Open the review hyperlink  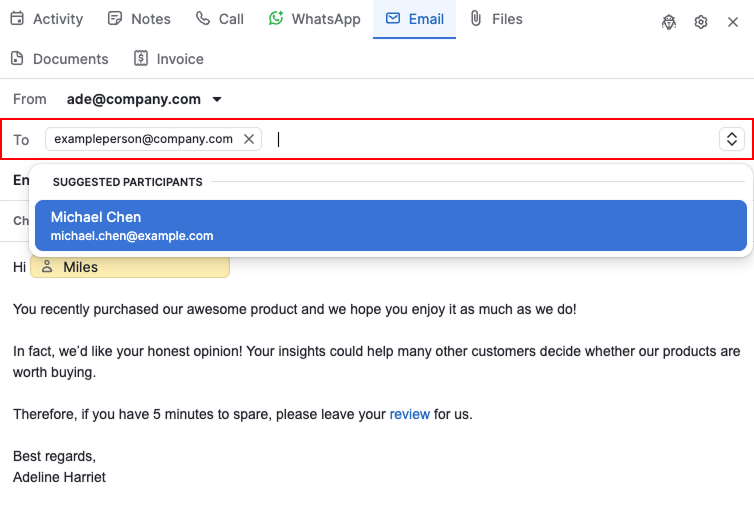pyautogui.click(x=410, y=414)
